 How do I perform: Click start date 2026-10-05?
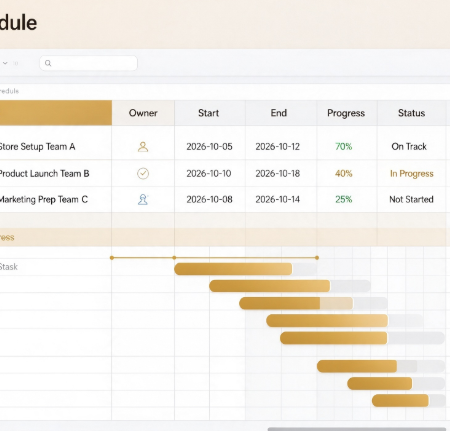point(209,147)
